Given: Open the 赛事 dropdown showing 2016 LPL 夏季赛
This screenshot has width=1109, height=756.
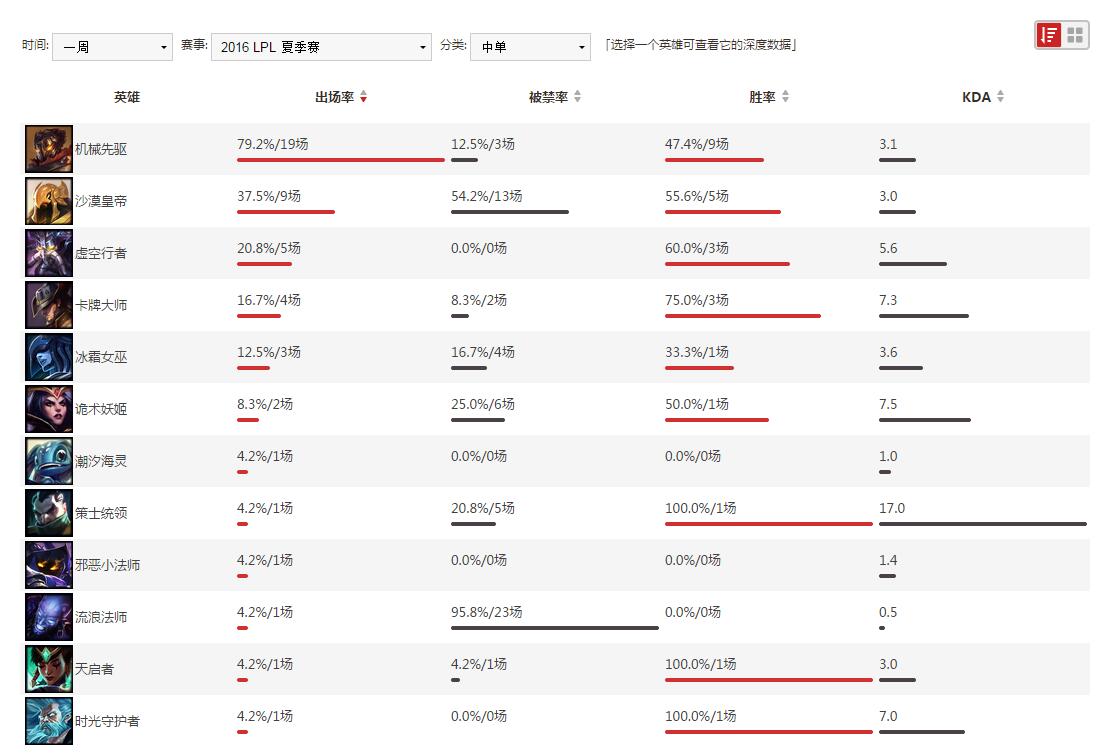Looking at the screenshot, I should [x=320, y=47].
